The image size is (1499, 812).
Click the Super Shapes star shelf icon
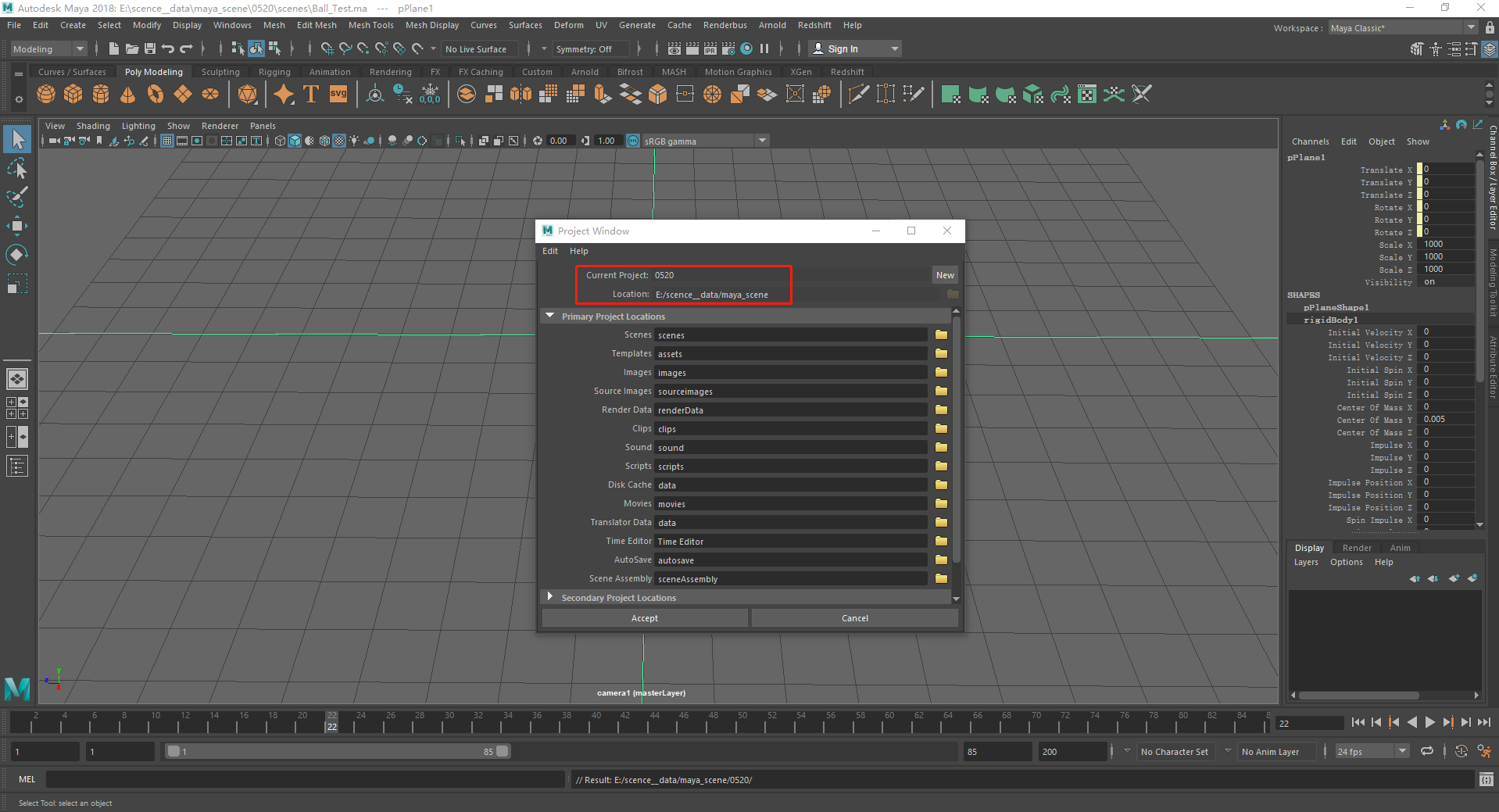[284, 95]
